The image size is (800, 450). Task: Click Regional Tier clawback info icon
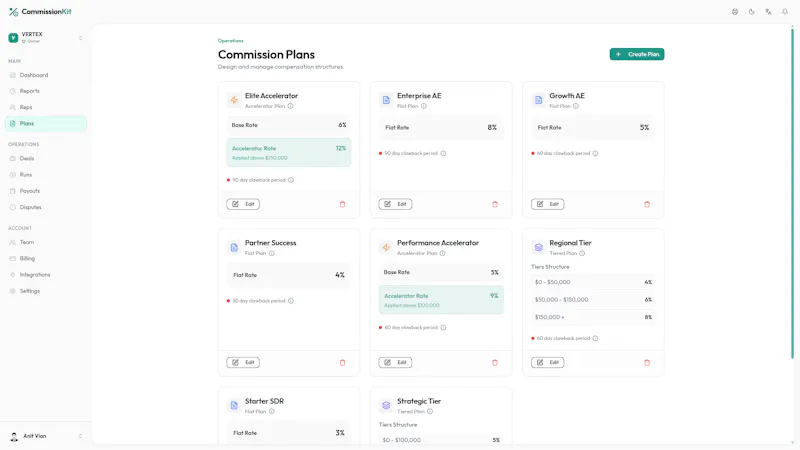coord(595,338)
